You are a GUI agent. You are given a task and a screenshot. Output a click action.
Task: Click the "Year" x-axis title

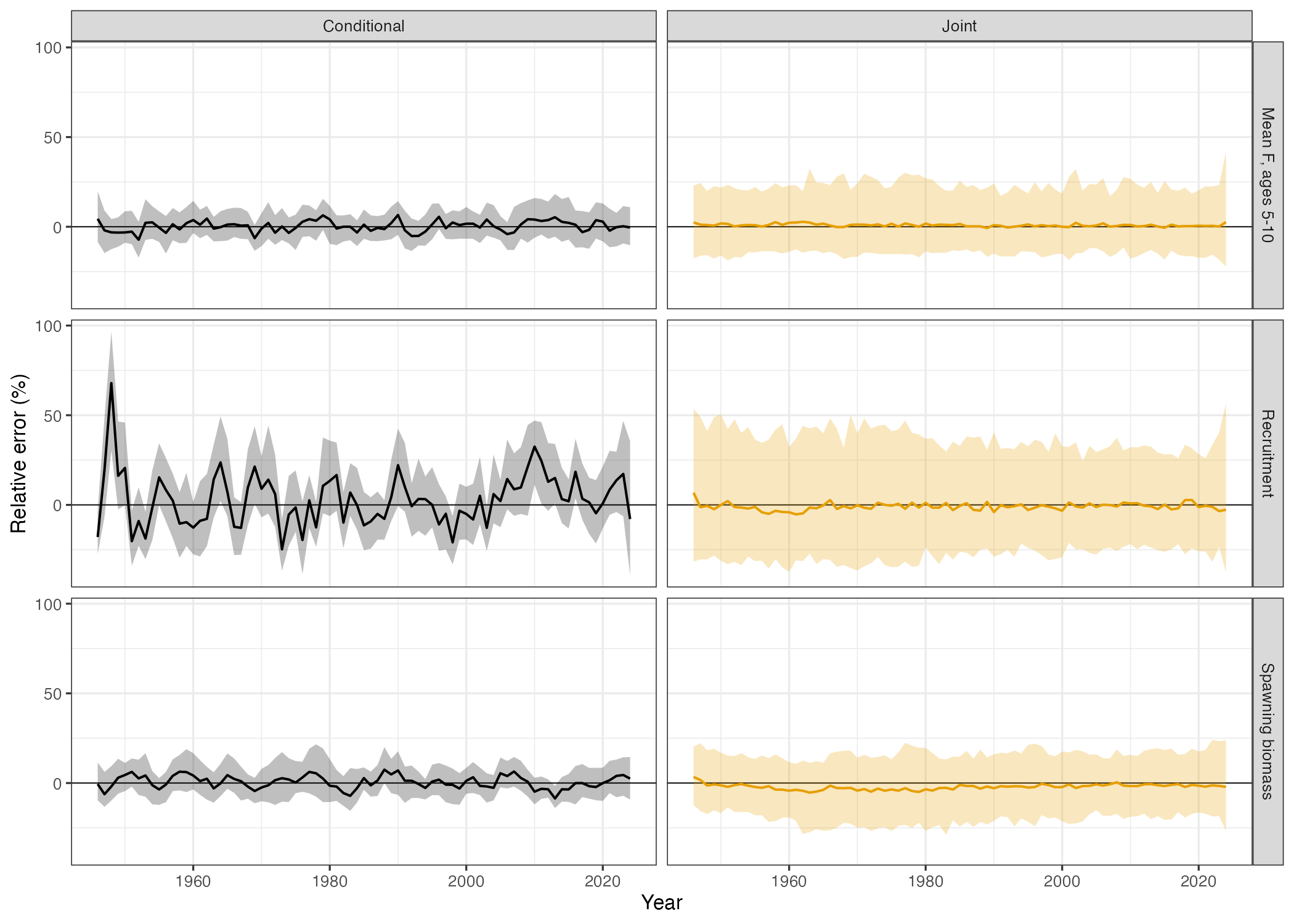[662, 902]
